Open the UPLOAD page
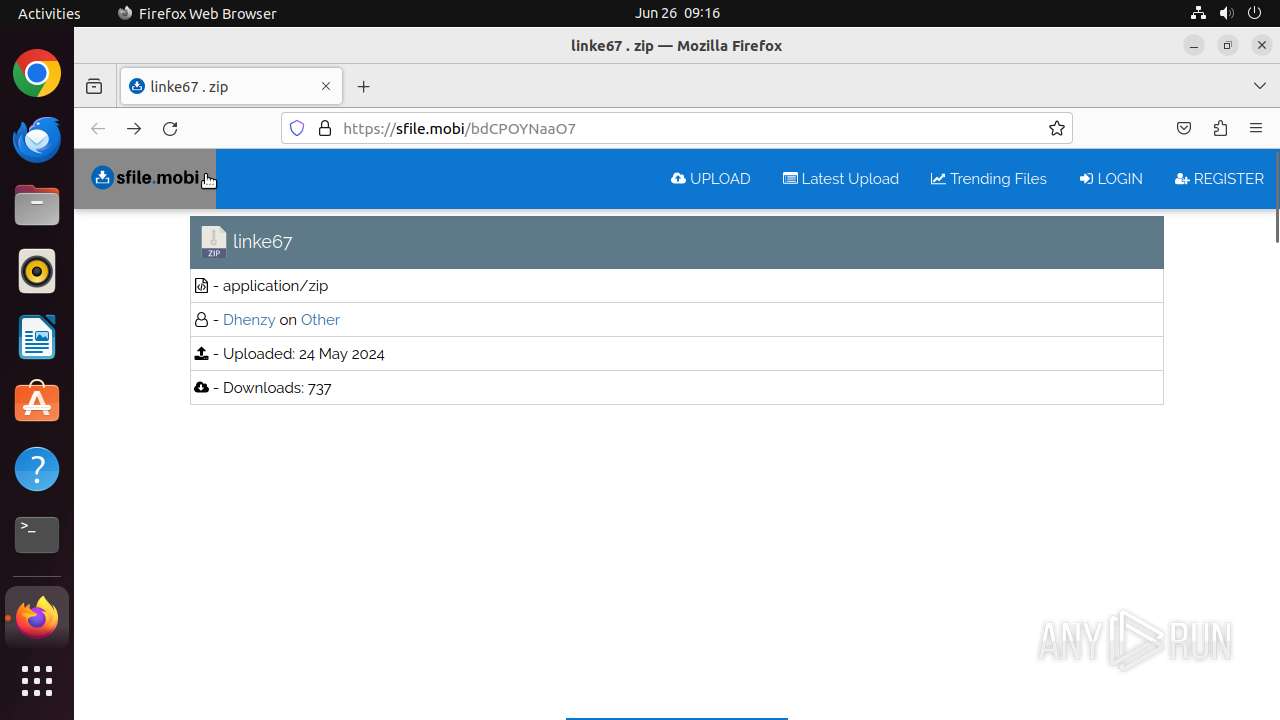This screenshot has height=720, width=1280. click(x=711, y=179)
